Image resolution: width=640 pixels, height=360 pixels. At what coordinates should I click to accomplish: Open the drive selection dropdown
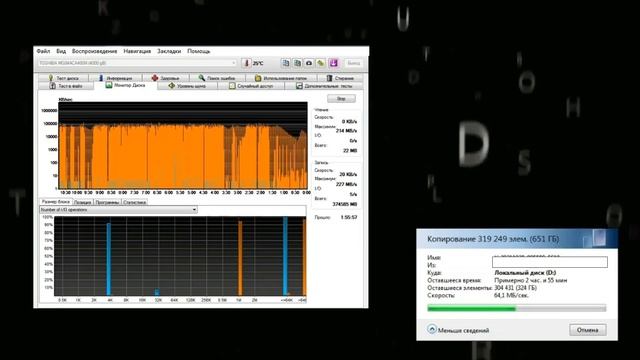click(x=138, y=63)
